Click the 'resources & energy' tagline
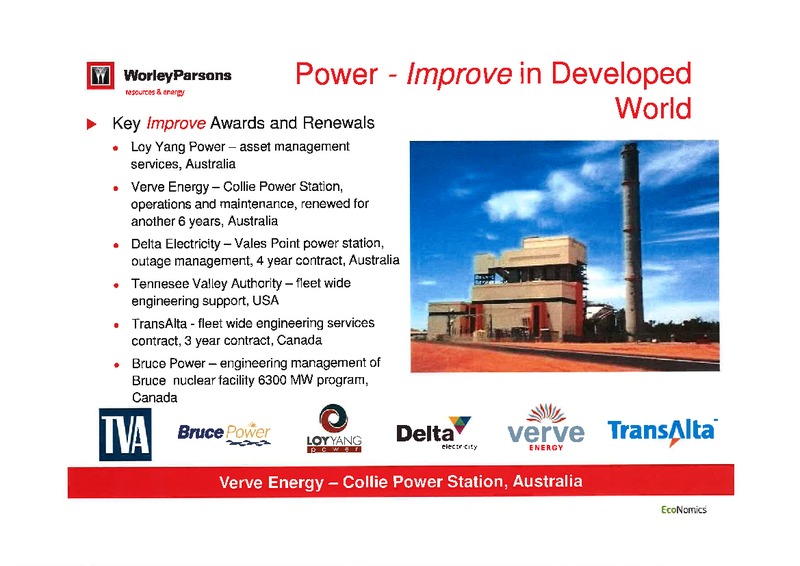800x566 pixels. [x=155, y=92]
